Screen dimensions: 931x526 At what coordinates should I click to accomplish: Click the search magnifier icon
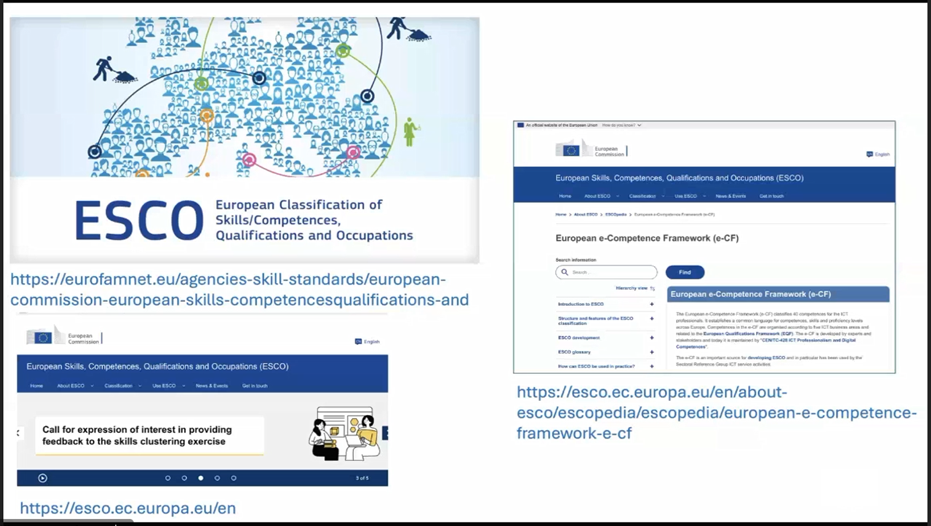click(x=564, y=272)
